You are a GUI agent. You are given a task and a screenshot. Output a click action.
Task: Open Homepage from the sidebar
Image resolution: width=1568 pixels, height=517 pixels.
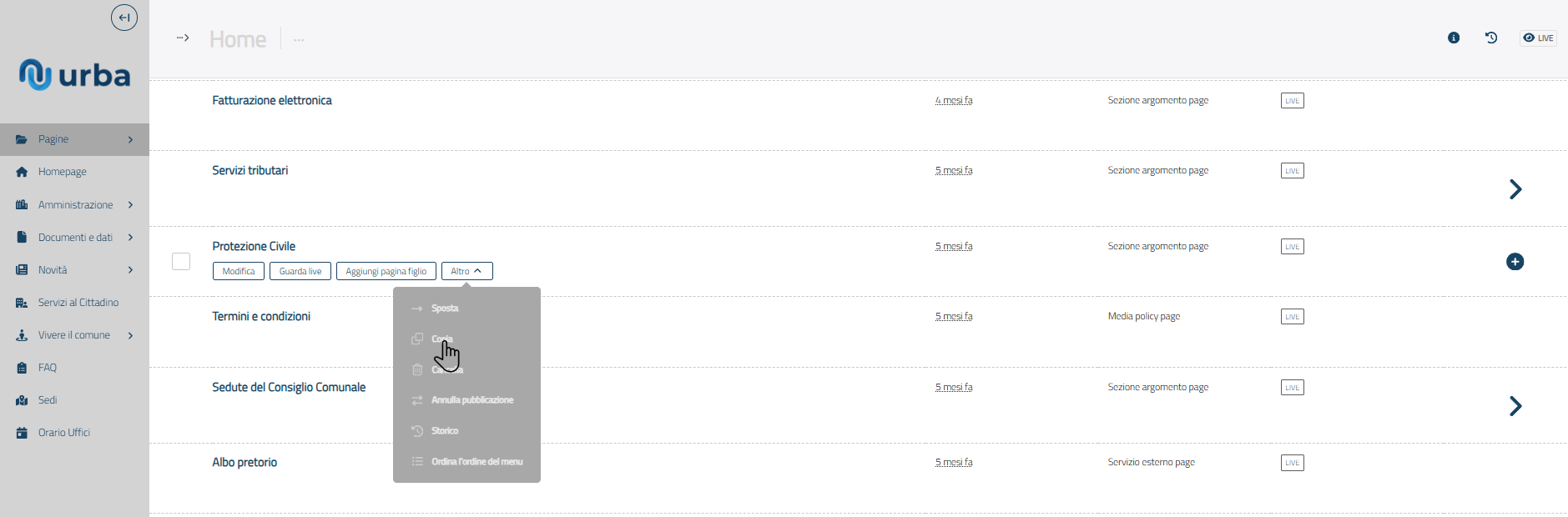62,172
